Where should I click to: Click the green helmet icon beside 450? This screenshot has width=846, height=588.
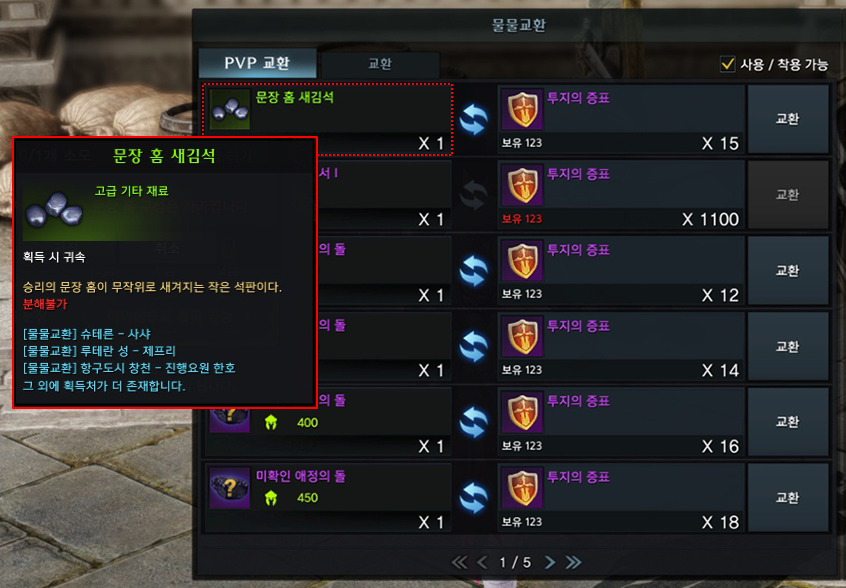[271, 498]
